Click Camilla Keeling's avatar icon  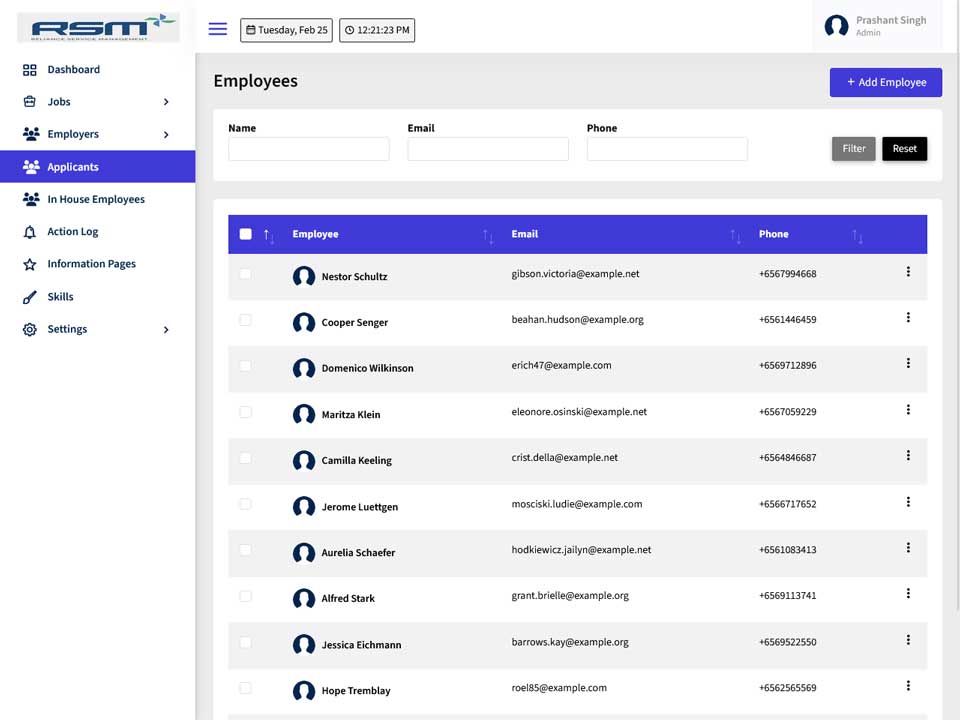pos(304,460)
